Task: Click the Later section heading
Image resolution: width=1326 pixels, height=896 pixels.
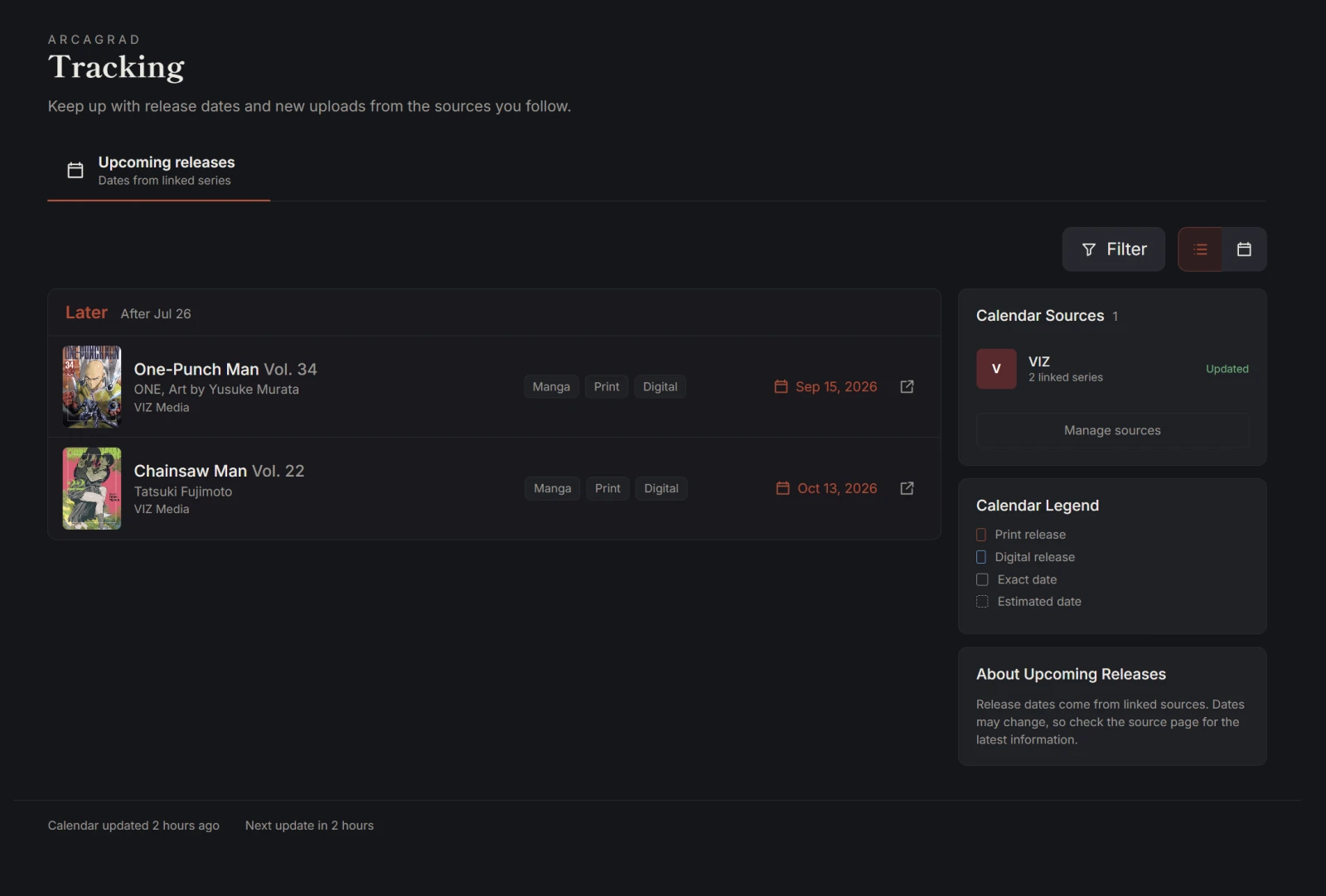Action: pyautogui.click(x=86, y=312)
